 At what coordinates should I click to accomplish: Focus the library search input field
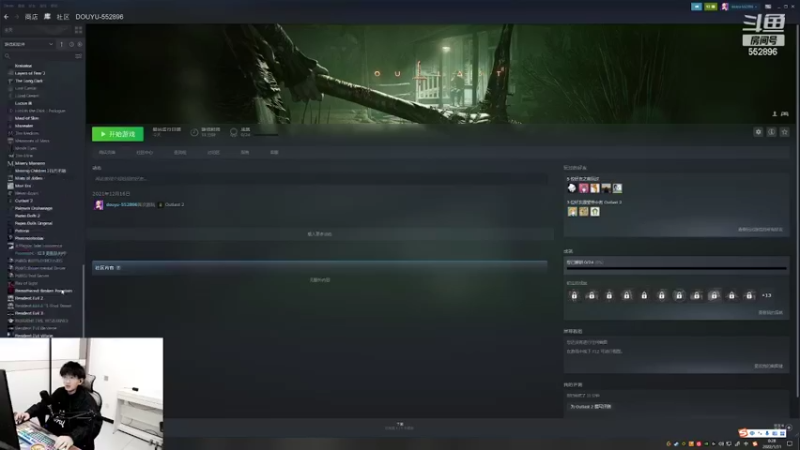tap(41, 56)
